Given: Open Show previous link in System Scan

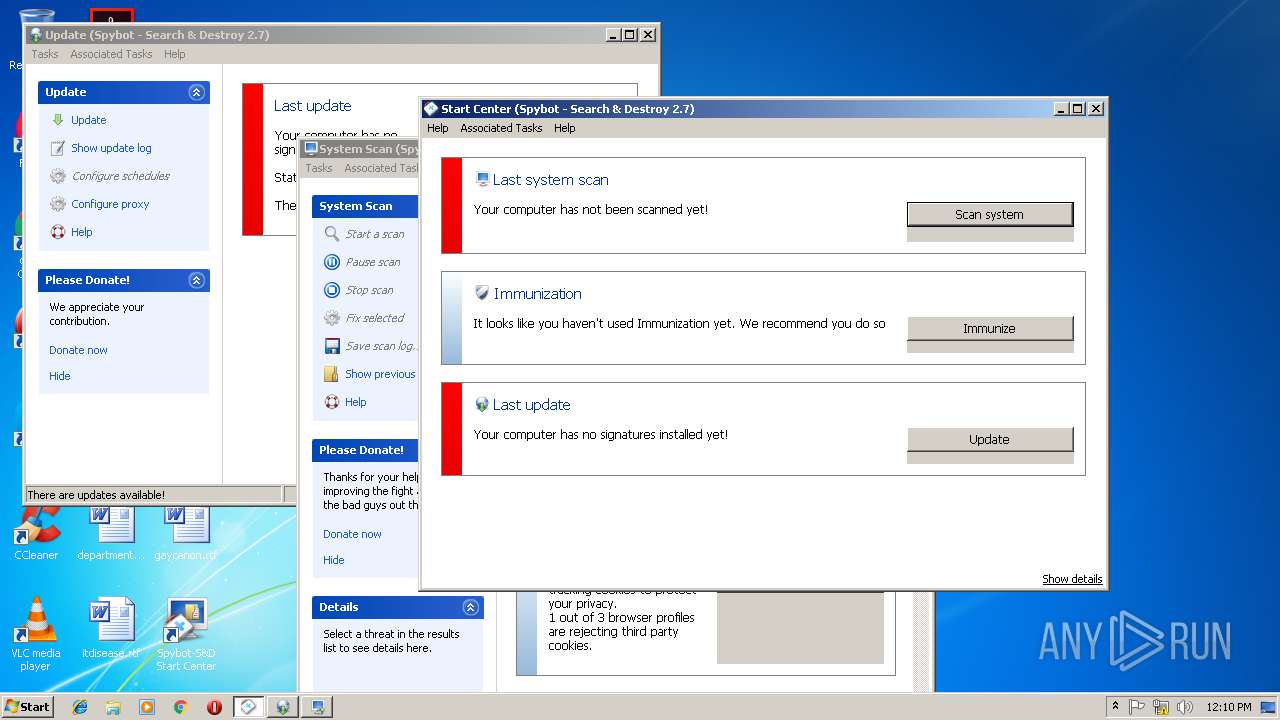Looking at the screenshot, I should [x=380, y=374].
